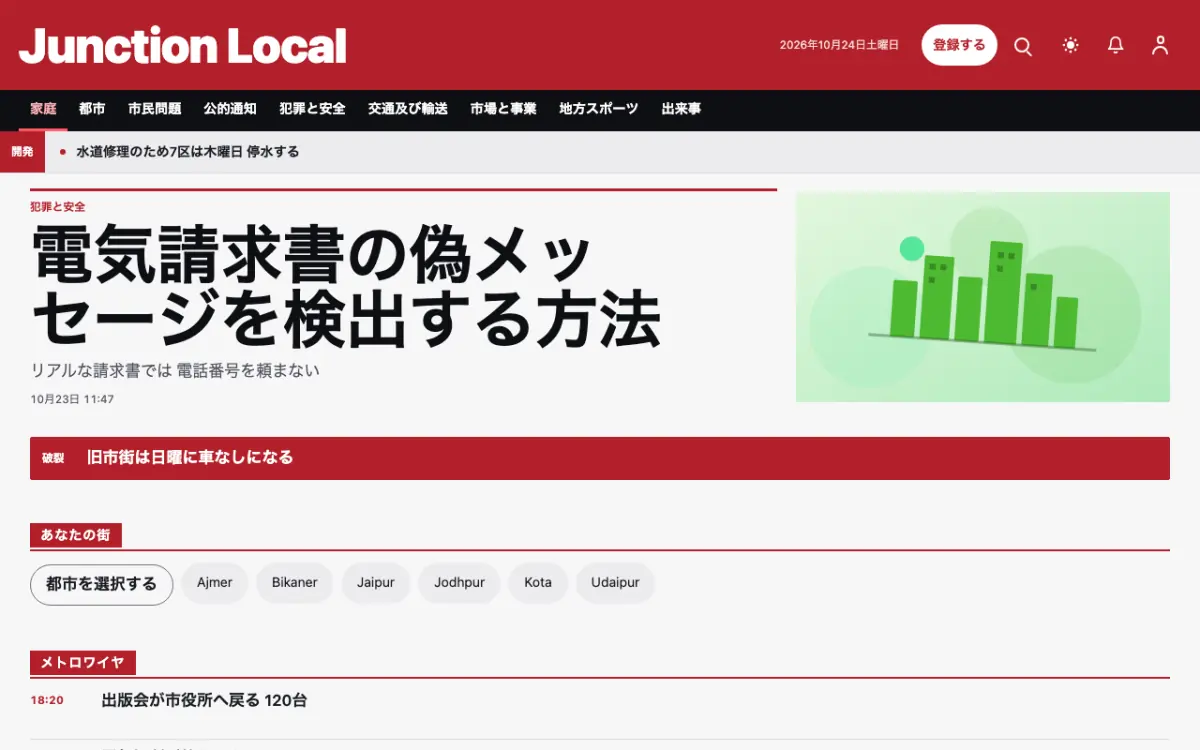Image resolution: width=1200 pixels, height=750 pixels.
Task: Open ticker story 水道修理のため7区は木曜日 停水する
Action: click(x=188, y=152)
